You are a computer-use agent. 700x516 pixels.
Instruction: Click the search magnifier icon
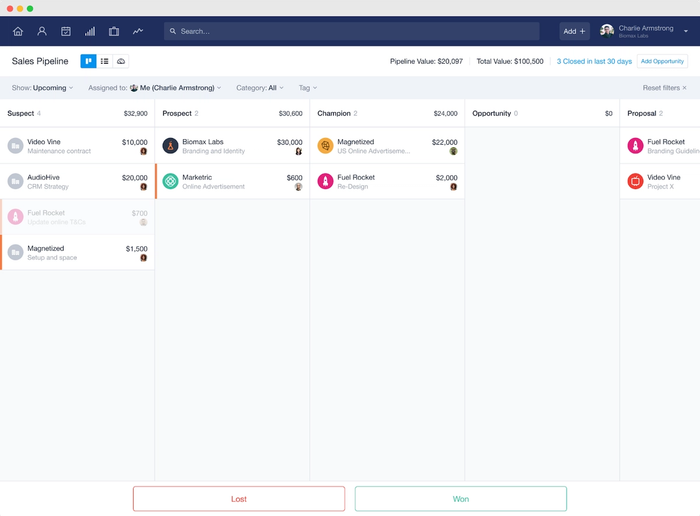[x=173, y=31]
